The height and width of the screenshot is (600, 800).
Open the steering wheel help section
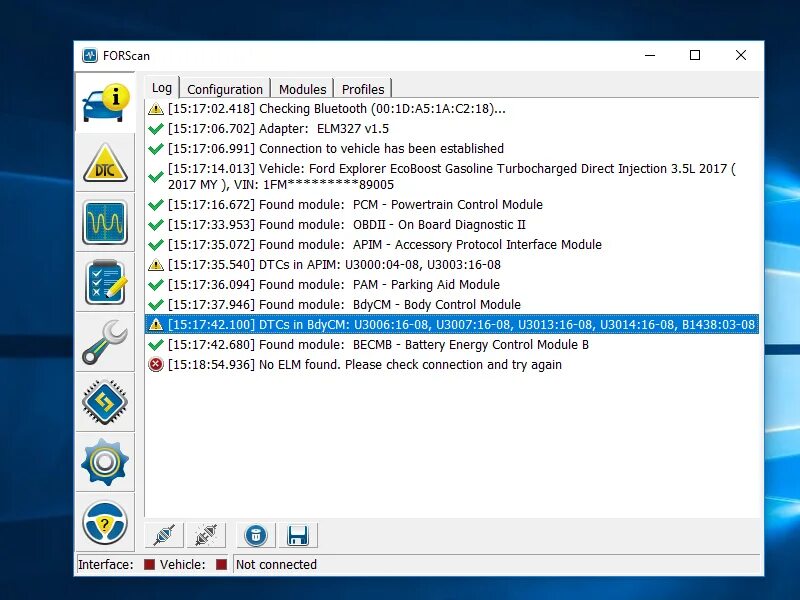pos(106,522)
